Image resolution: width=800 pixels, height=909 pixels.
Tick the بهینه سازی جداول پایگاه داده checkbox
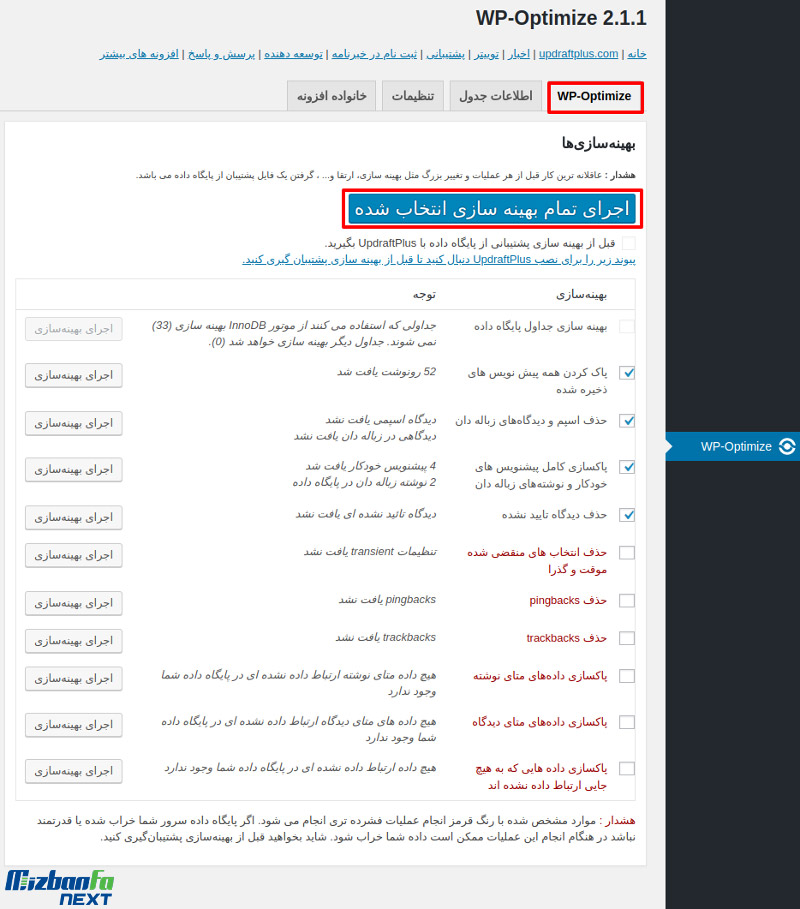coord(627,326)
